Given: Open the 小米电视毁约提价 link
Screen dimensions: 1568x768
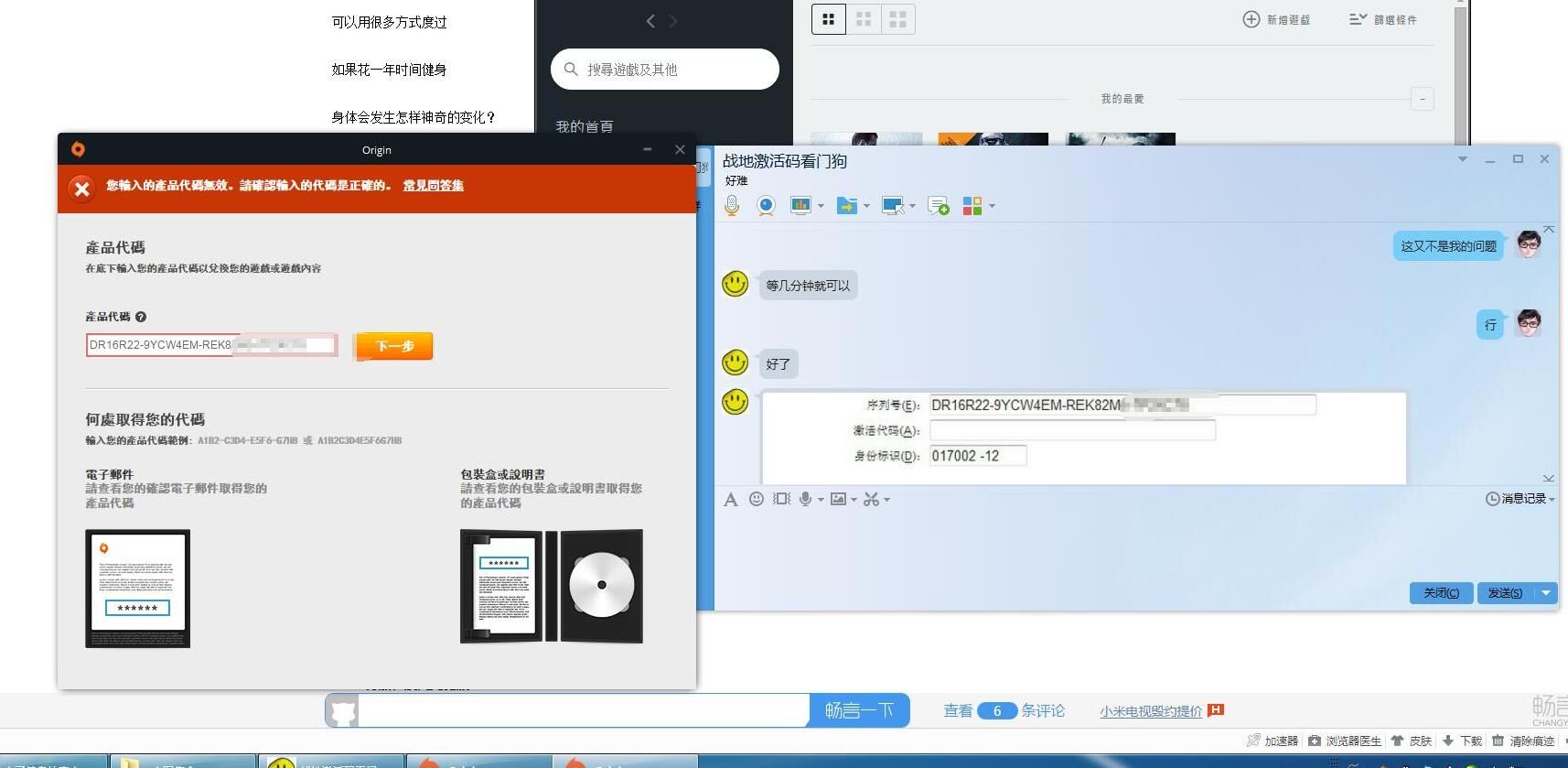Looking at the screenshot, I should click(x=1151, y=711).
